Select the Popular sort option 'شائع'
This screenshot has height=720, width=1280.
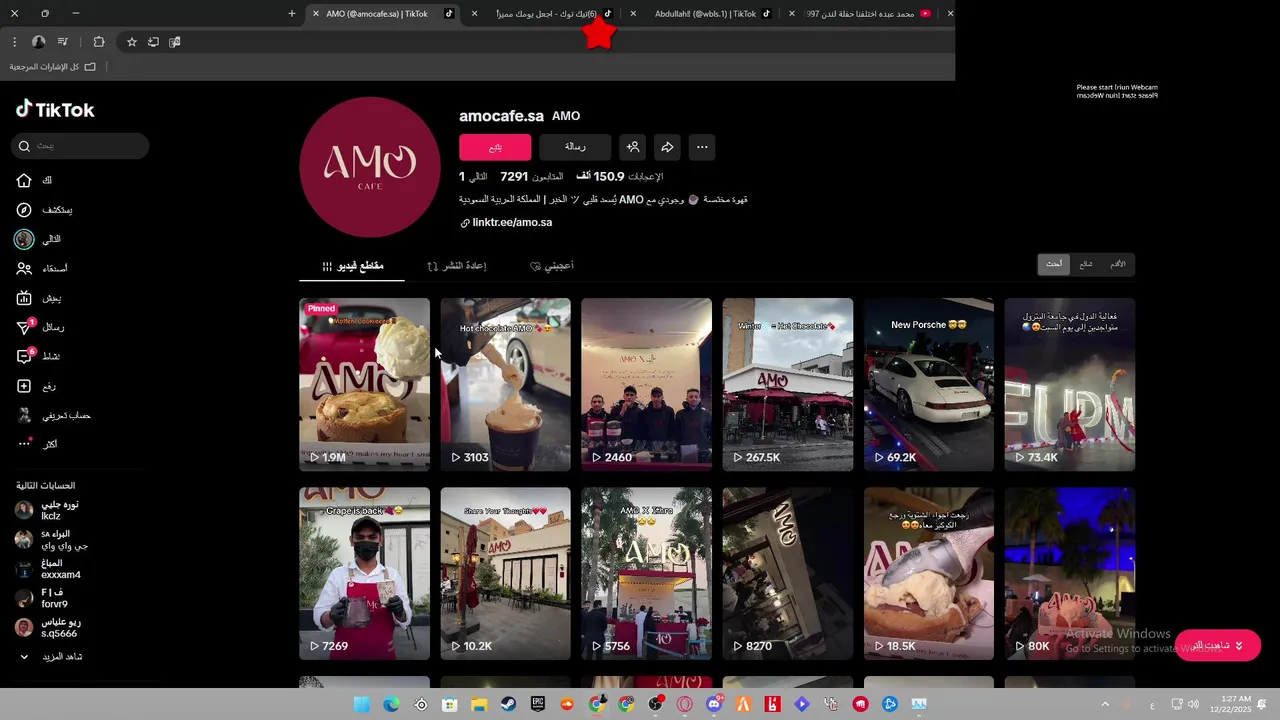point(1086,264)
